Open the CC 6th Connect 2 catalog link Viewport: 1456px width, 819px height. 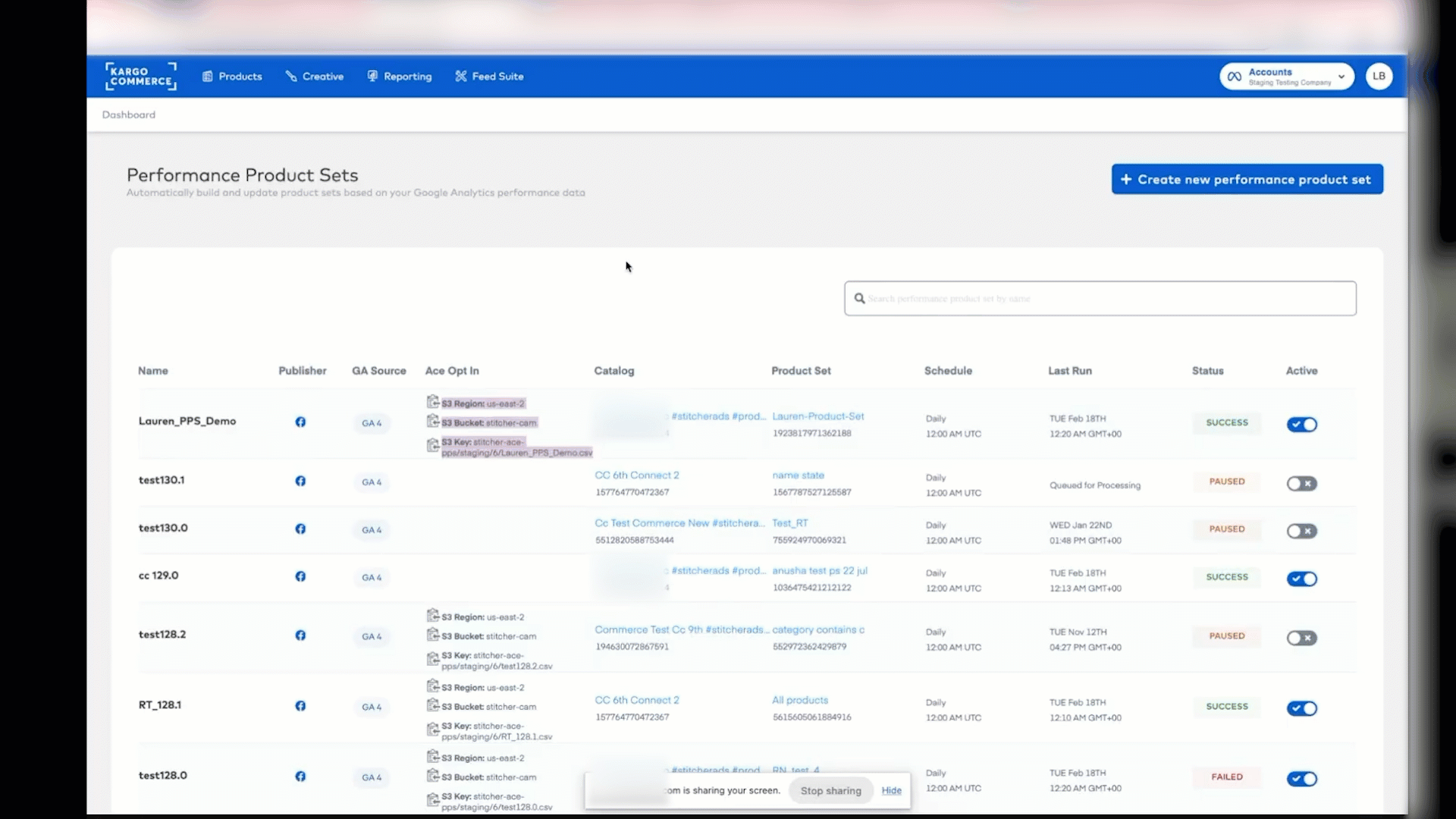click(636, 475)
